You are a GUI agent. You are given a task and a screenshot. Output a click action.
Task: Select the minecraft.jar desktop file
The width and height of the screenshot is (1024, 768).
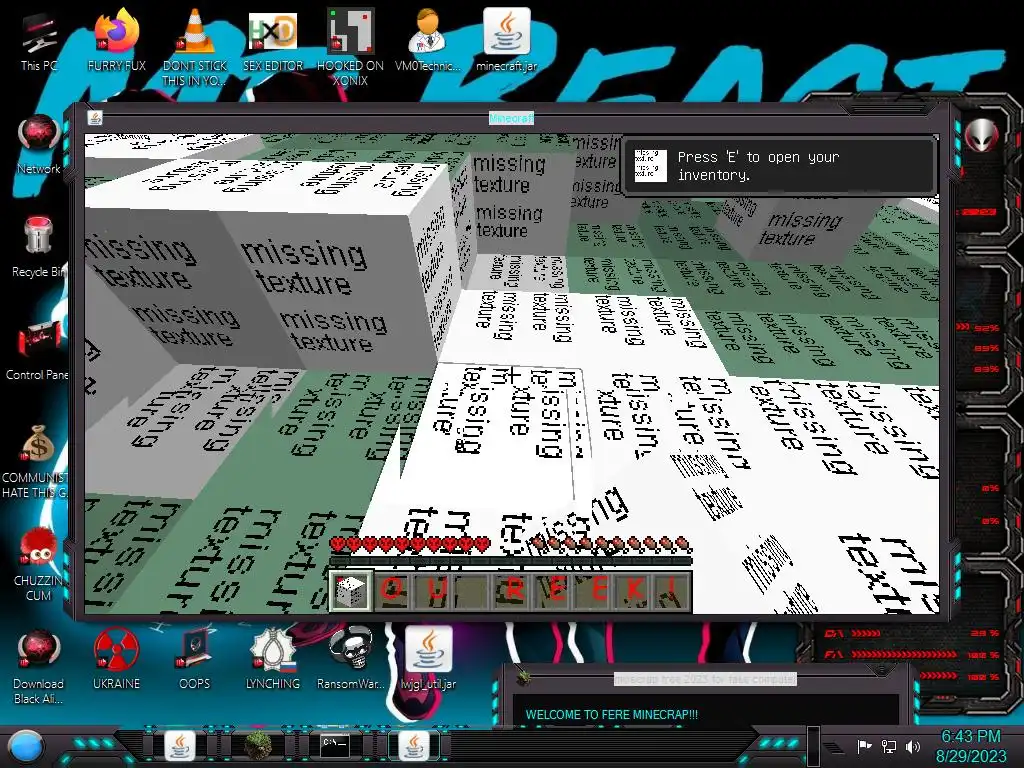click(x=506, y=41)
